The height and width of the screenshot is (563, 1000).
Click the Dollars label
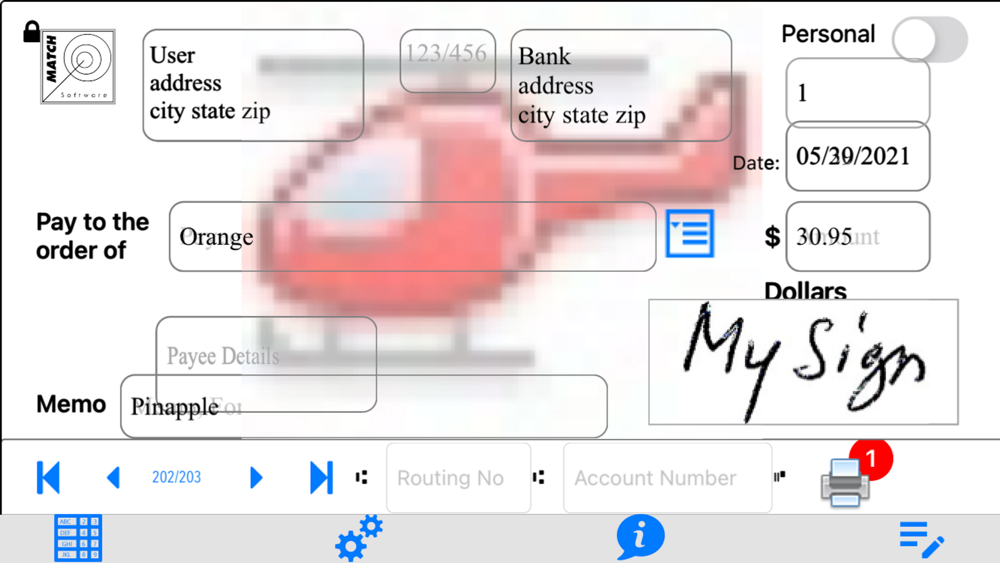(805, 290)
